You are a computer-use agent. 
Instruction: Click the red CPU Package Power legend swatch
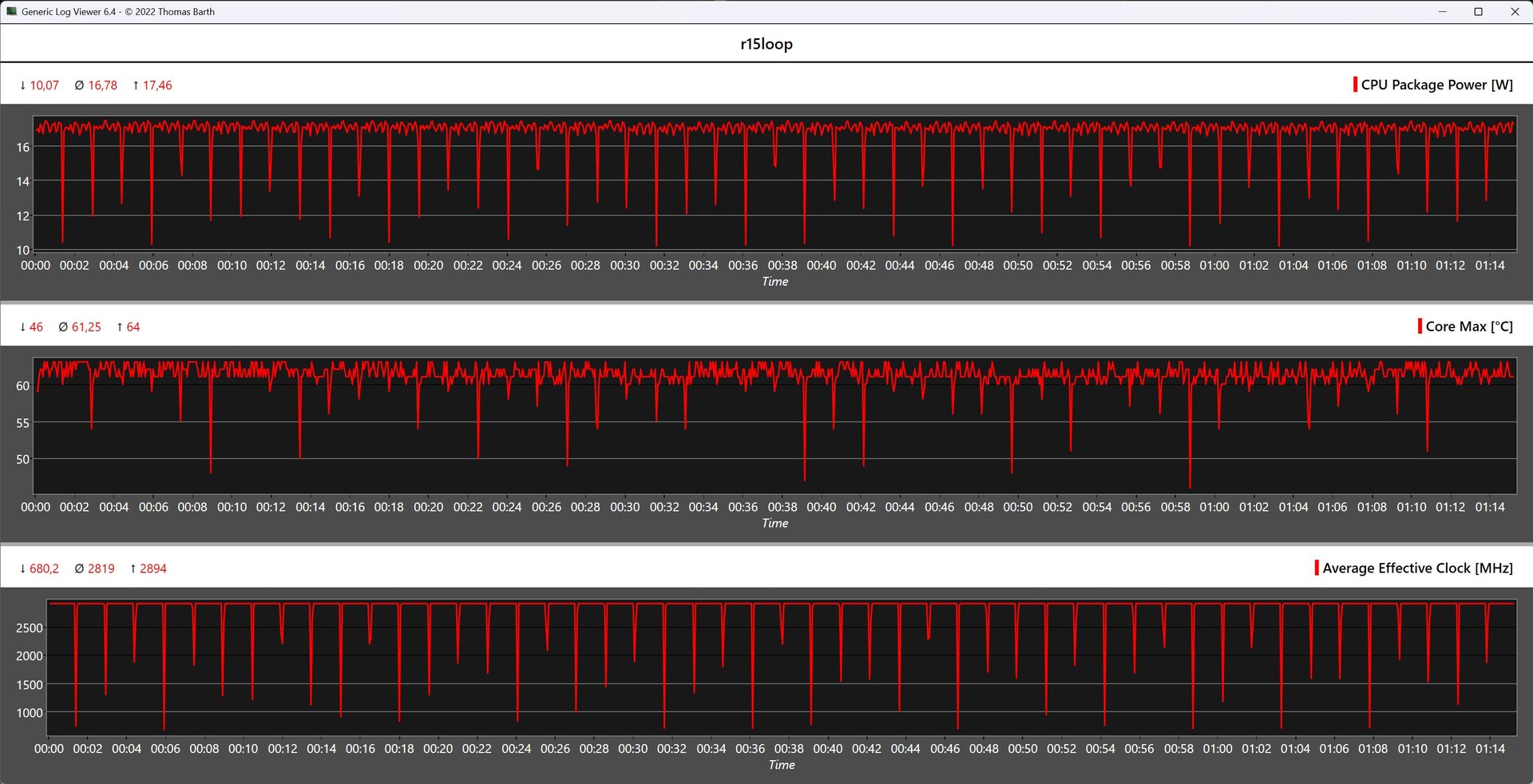point(1355,85)
